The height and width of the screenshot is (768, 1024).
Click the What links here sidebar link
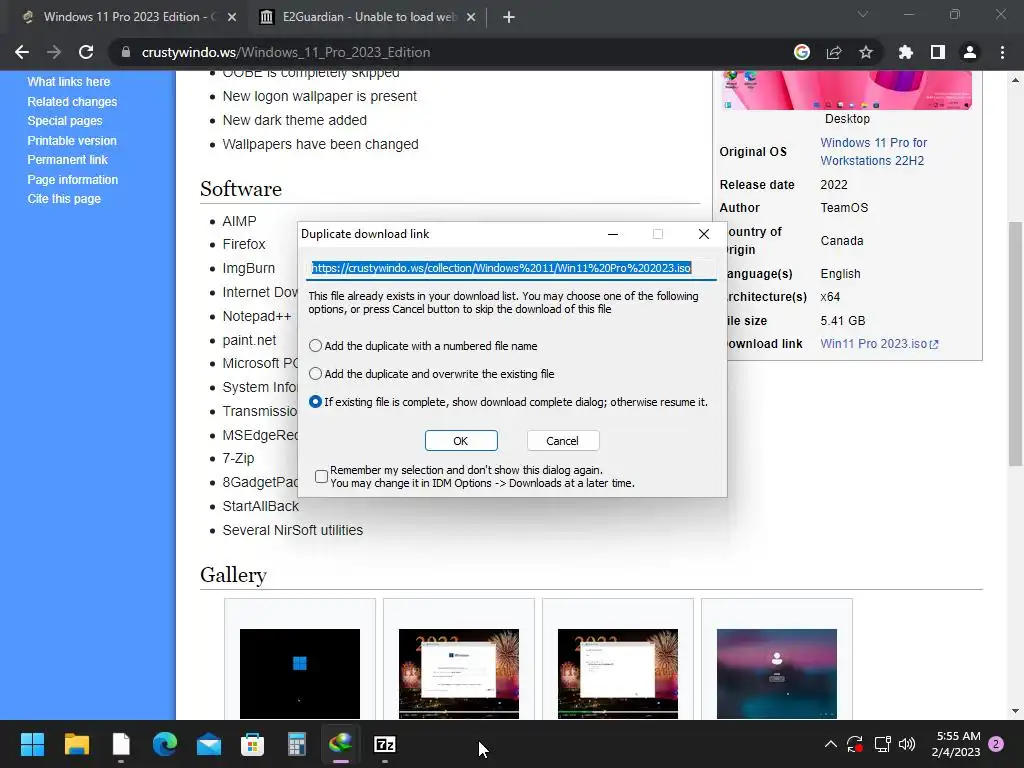[x=69, y=82]
